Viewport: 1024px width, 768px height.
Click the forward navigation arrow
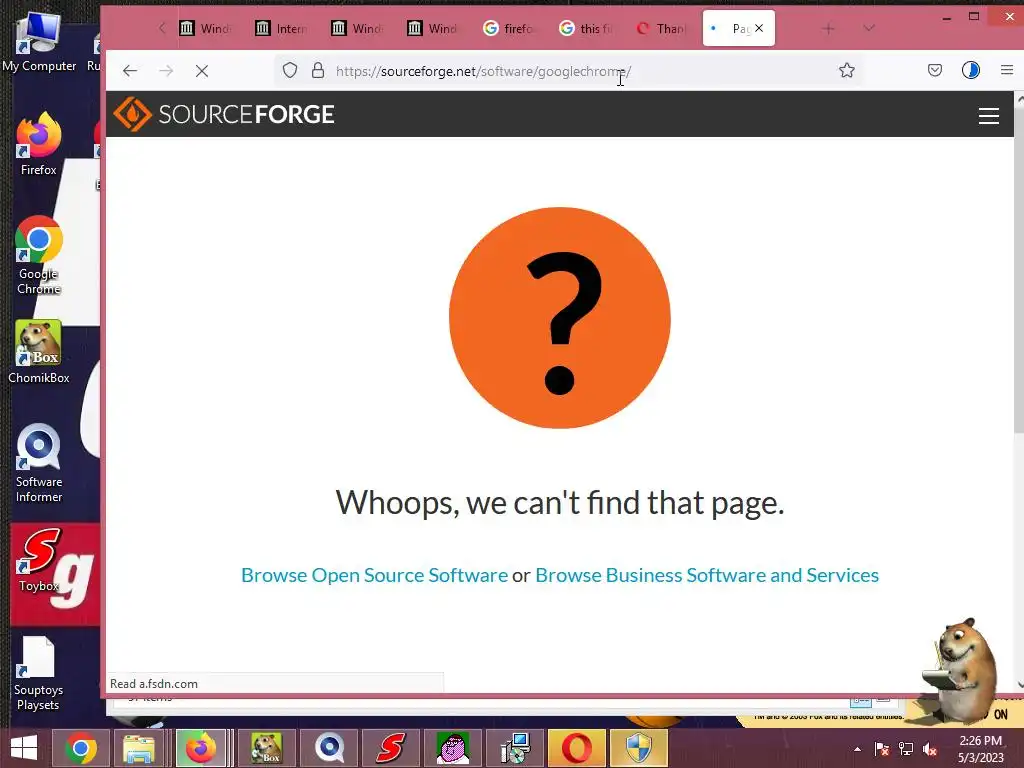166,71
